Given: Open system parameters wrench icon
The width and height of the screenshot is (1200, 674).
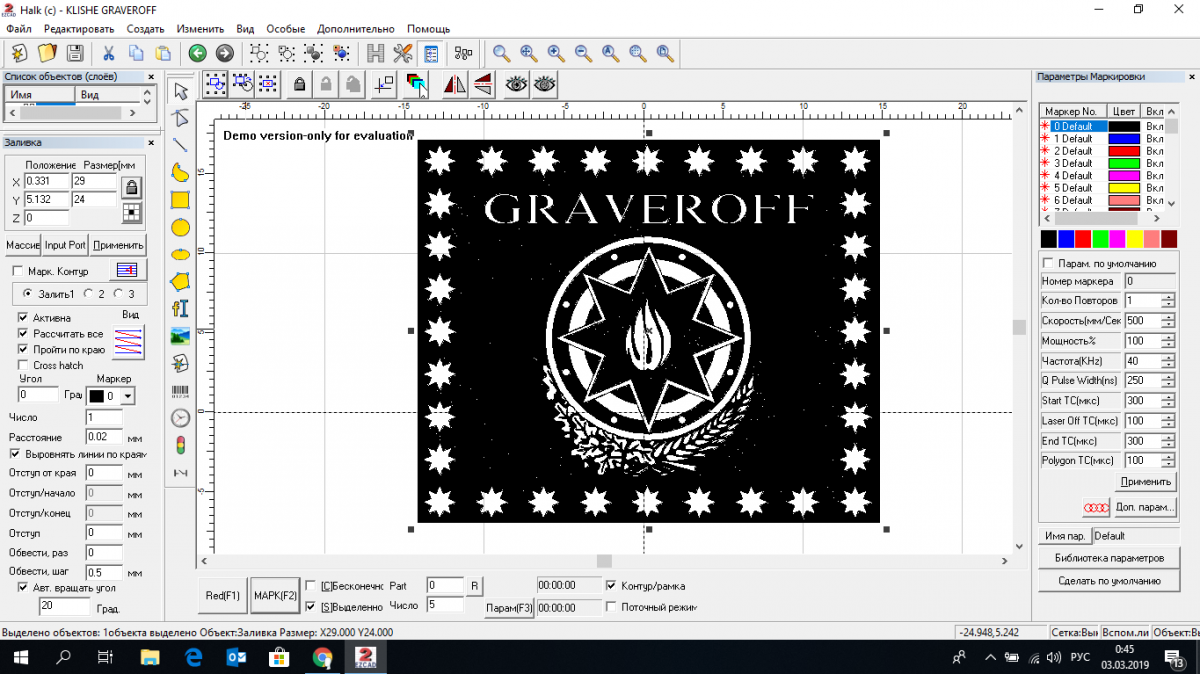Looking at the screenshot, I should pos(403,53).
